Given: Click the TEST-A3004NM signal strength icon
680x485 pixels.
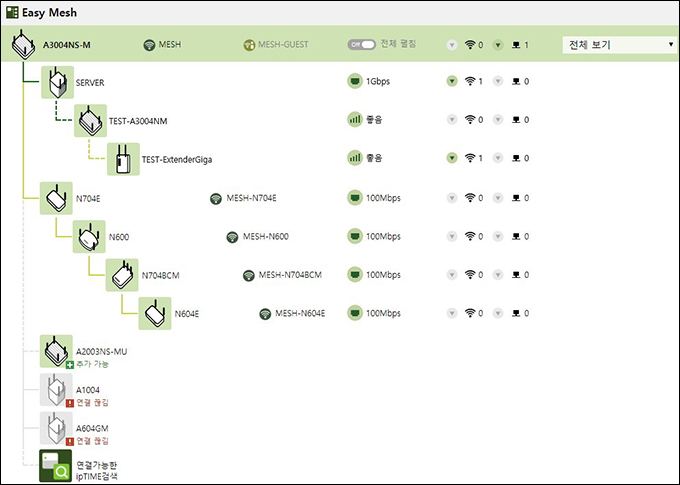Looking at the screenshot, I should pyautogui.click(x=355, y=119).
